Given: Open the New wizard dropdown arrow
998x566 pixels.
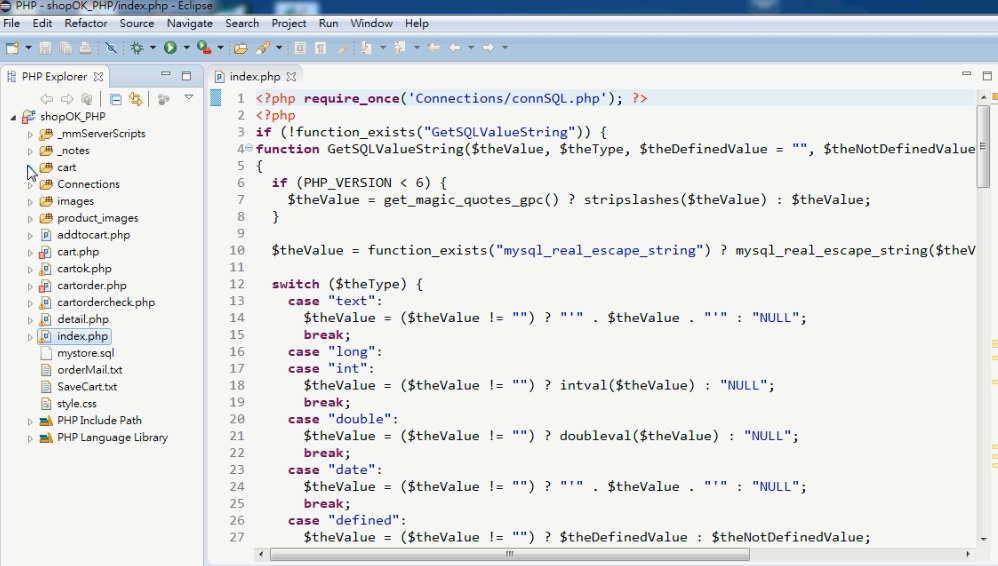Looking at the screenshot, I should click(27, 48).
